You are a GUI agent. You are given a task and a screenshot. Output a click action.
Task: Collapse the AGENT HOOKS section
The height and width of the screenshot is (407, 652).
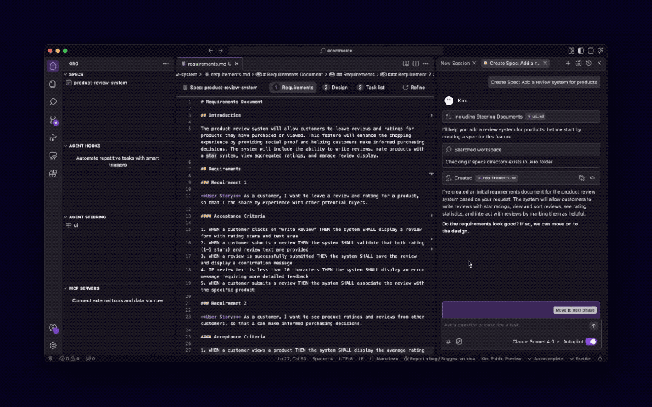click(x=84, y=146)
